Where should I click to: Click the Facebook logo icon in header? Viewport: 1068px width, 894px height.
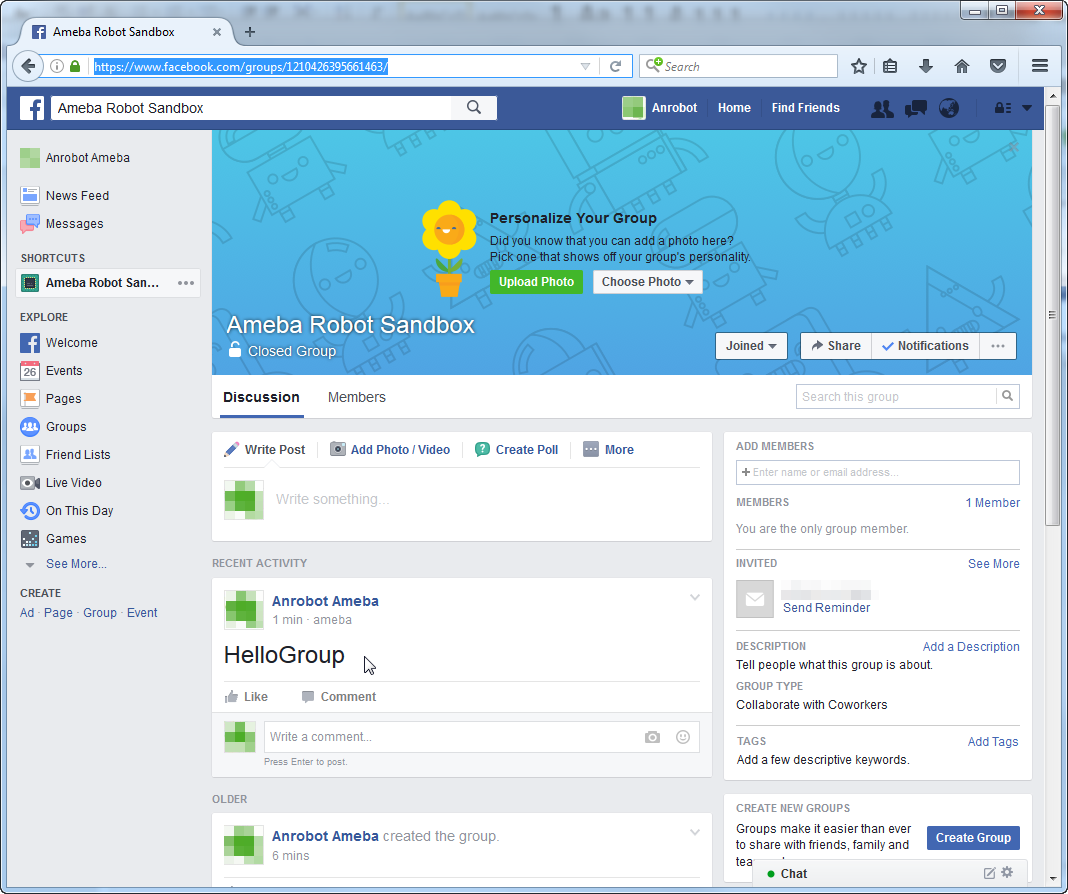[31, 108]
